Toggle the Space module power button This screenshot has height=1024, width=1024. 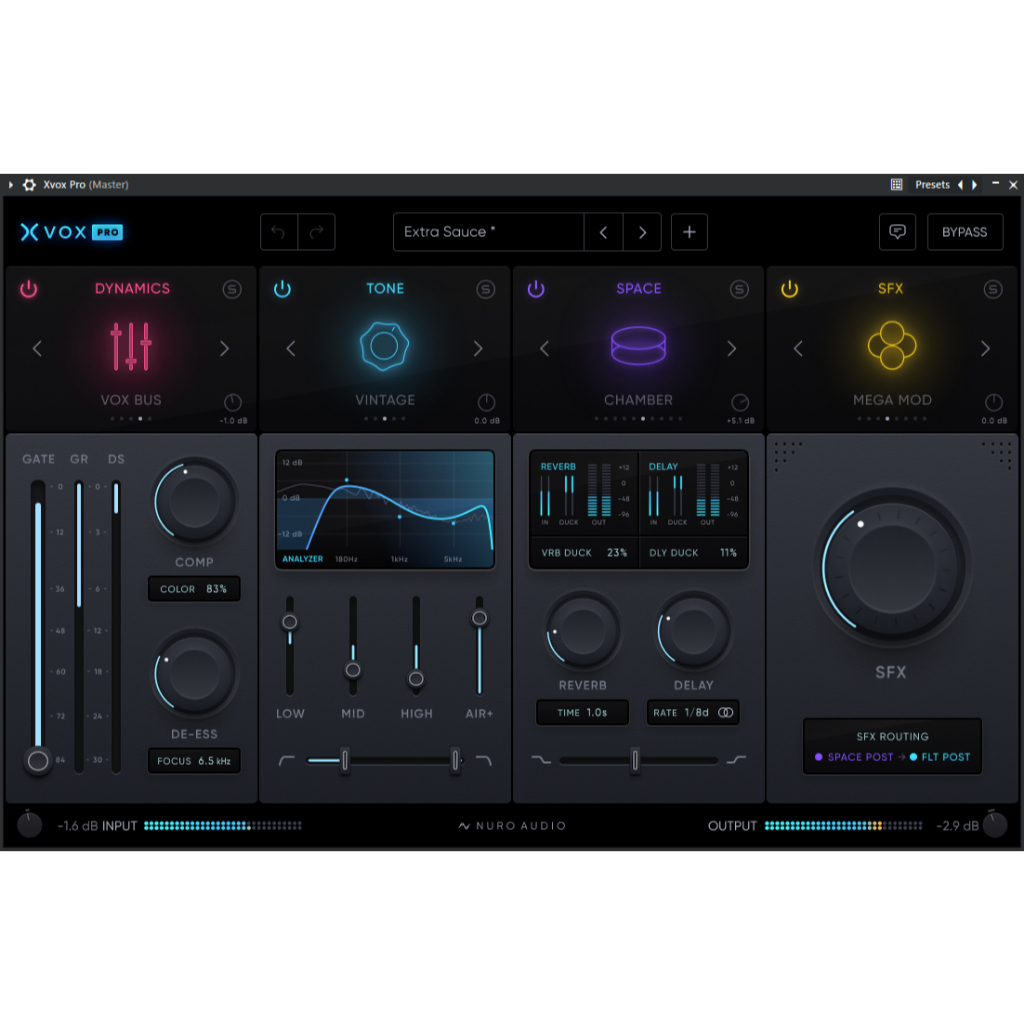(536, 289)
